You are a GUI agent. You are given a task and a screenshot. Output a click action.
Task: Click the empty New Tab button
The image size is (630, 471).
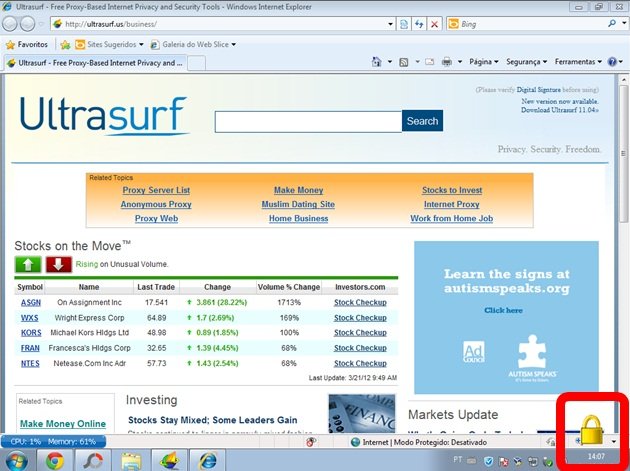point(196,63)
